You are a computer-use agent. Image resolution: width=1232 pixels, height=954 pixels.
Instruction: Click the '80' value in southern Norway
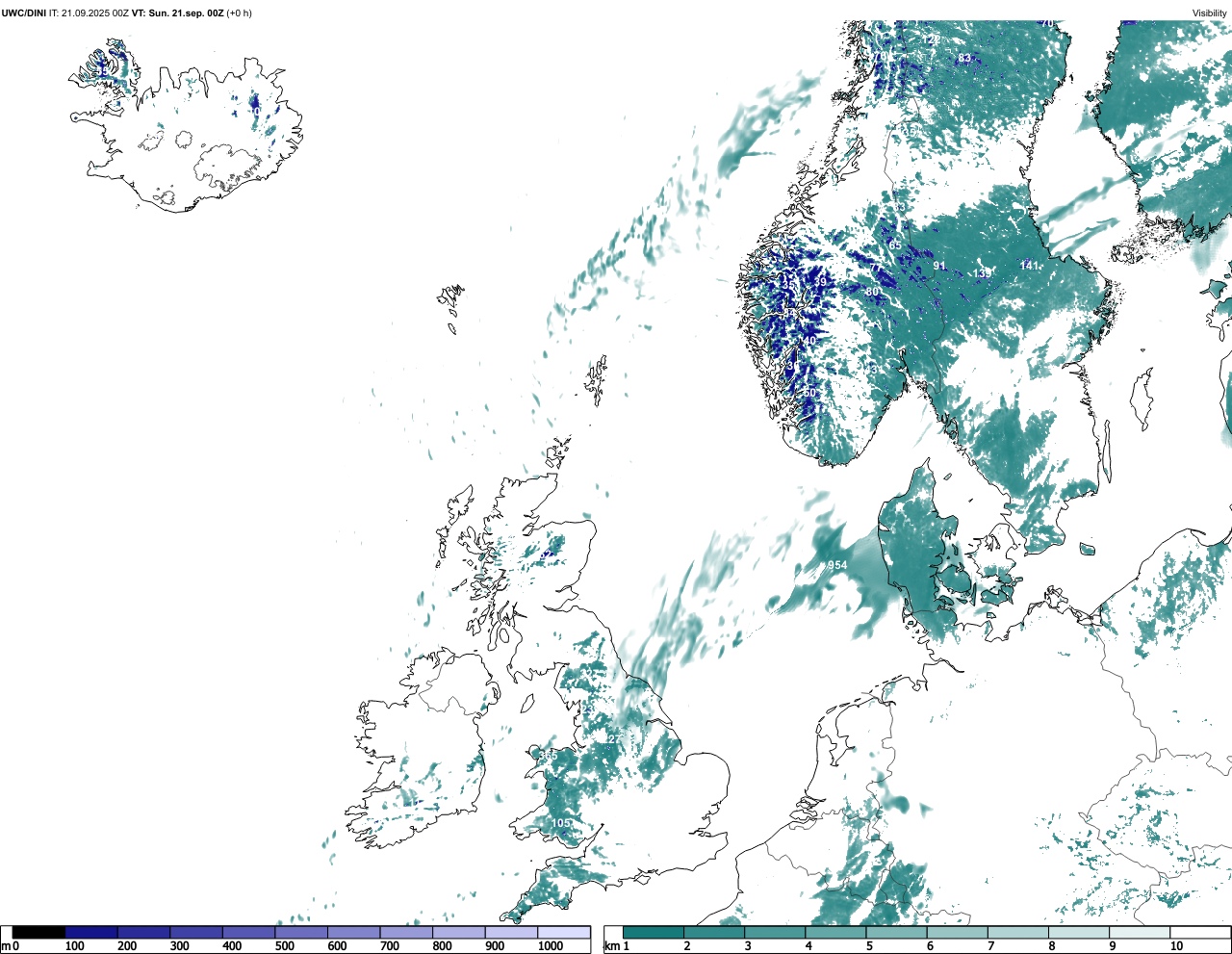[x=873, y=292]
